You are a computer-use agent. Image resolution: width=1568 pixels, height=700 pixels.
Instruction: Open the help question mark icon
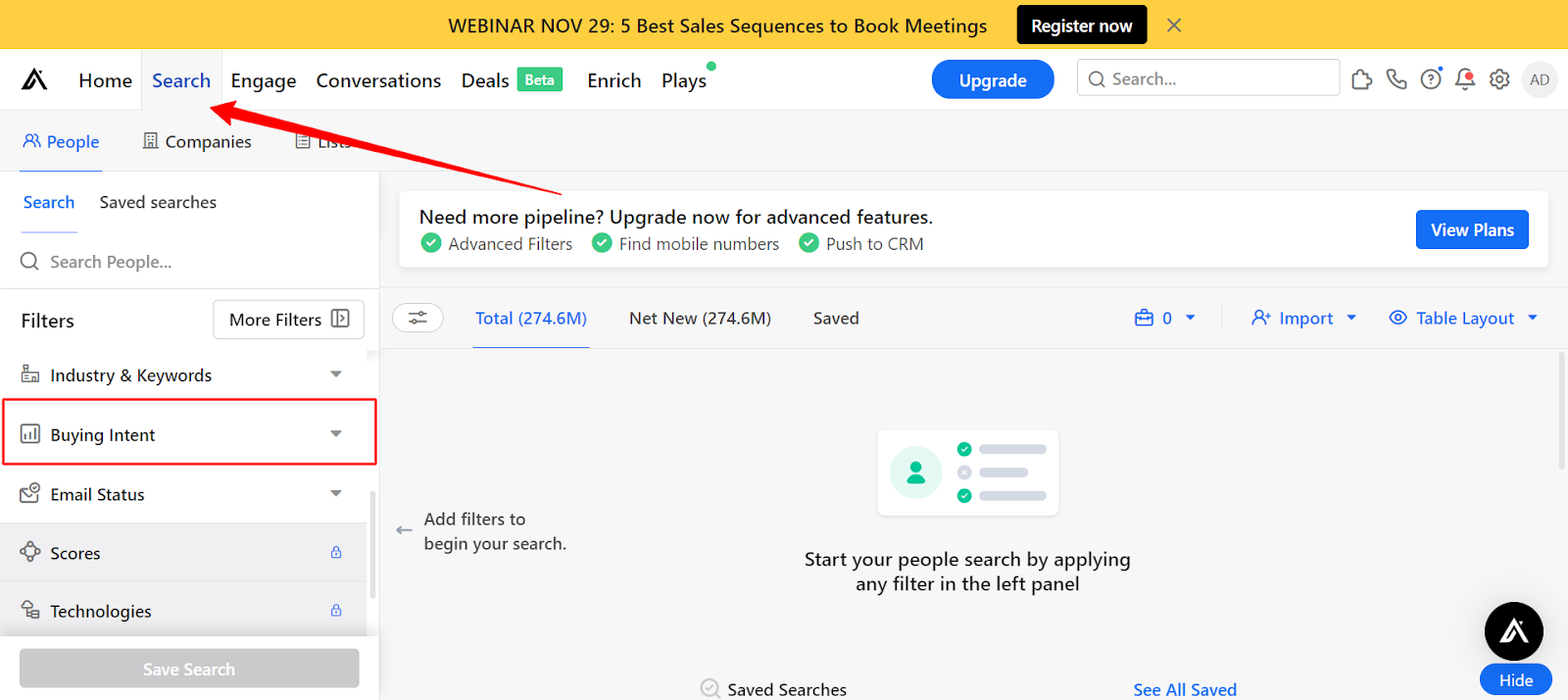pos(1431,79)
